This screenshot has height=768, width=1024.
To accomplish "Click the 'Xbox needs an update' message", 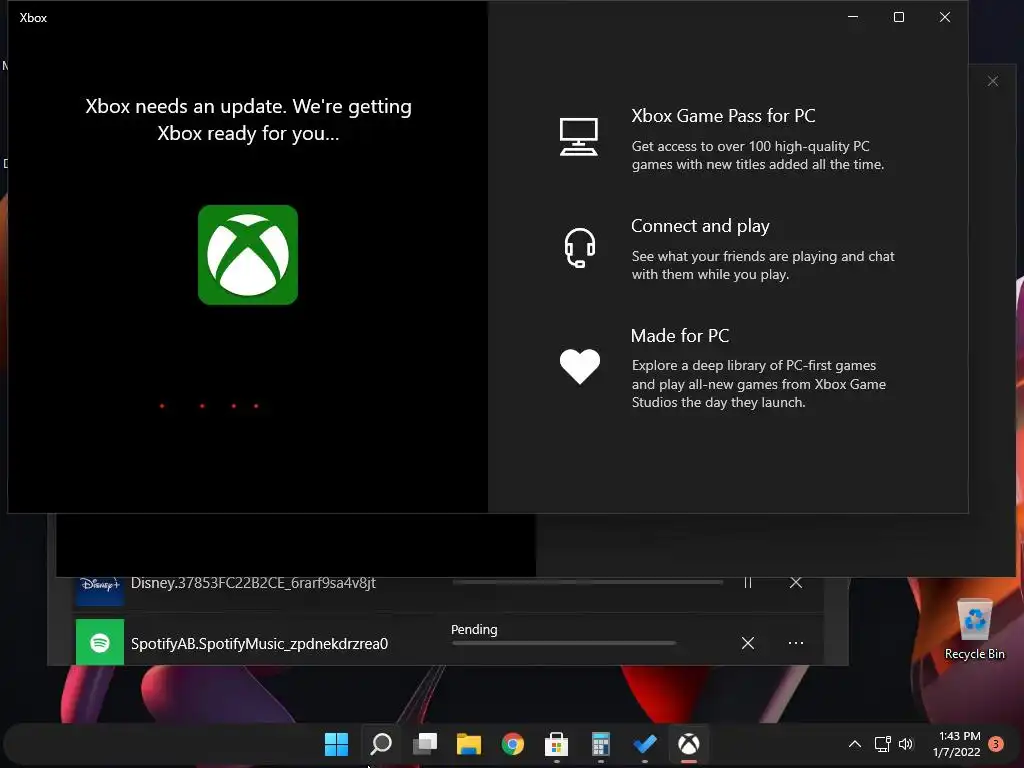I will pos(248,120).
